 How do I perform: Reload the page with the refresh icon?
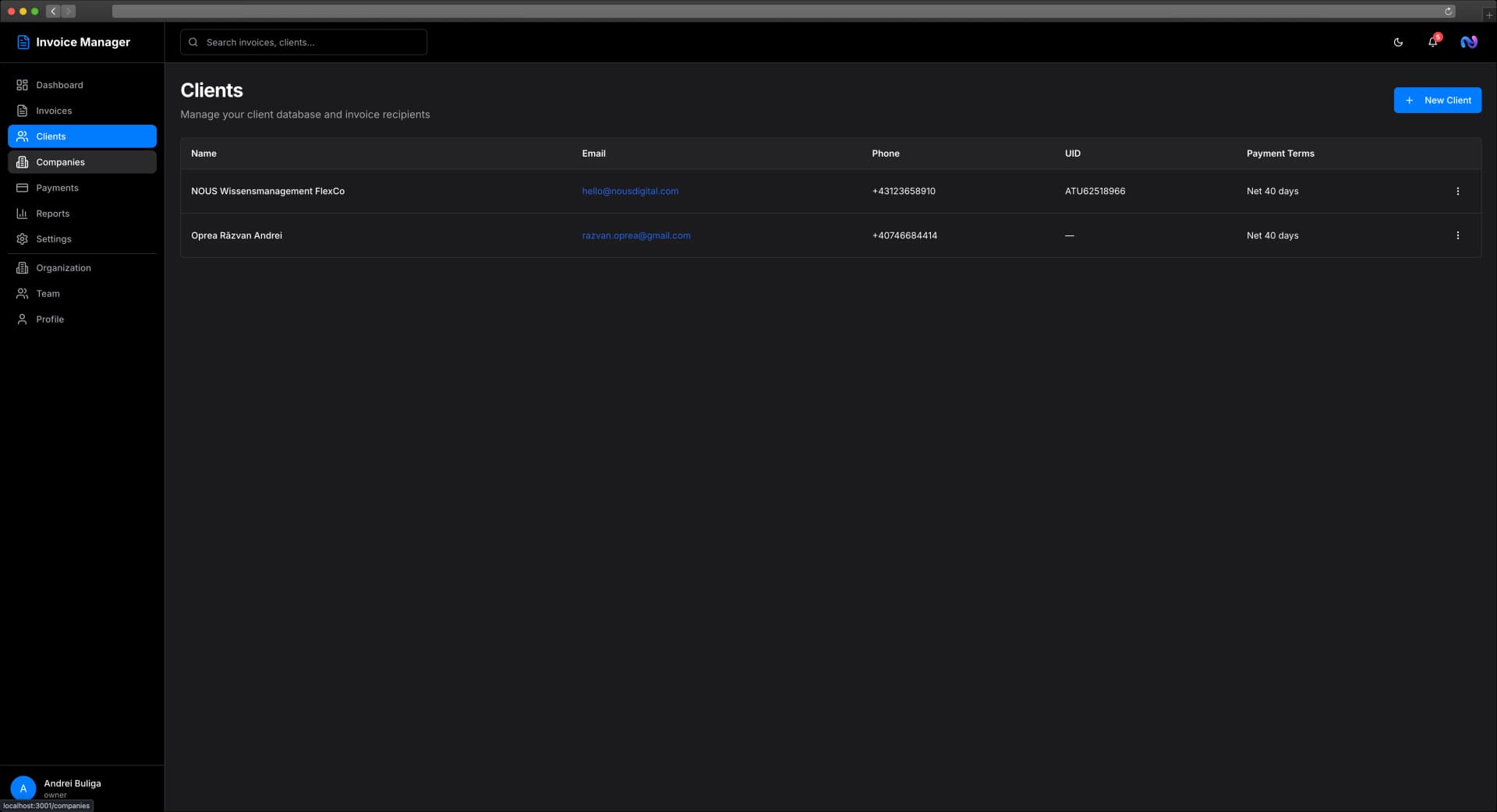[1448, 11]
